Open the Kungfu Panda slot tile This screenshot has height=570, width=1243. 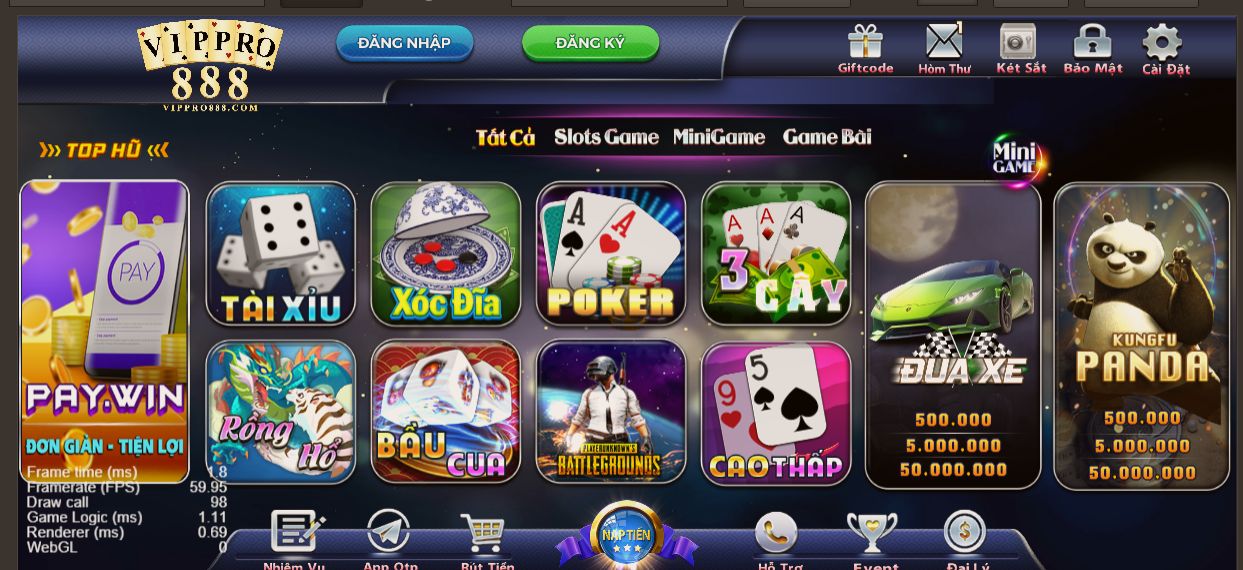(1141, 336)
